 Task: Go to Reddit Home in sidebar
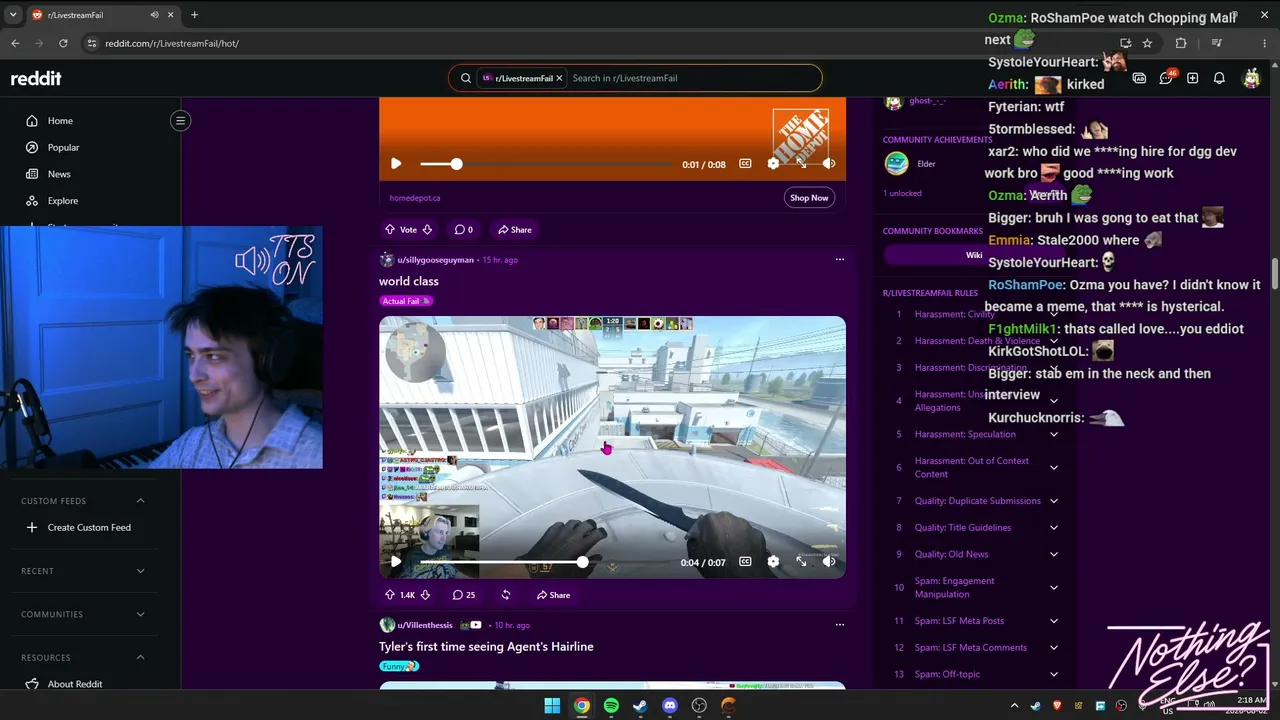60,121
